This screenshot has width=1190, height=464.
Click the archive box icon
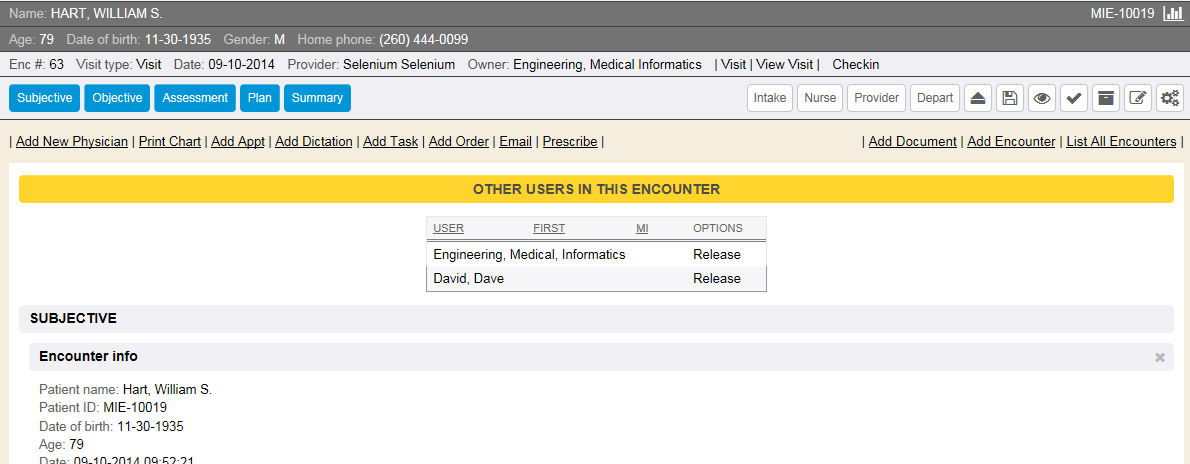pyautogui.click(x=1105, y=98)
